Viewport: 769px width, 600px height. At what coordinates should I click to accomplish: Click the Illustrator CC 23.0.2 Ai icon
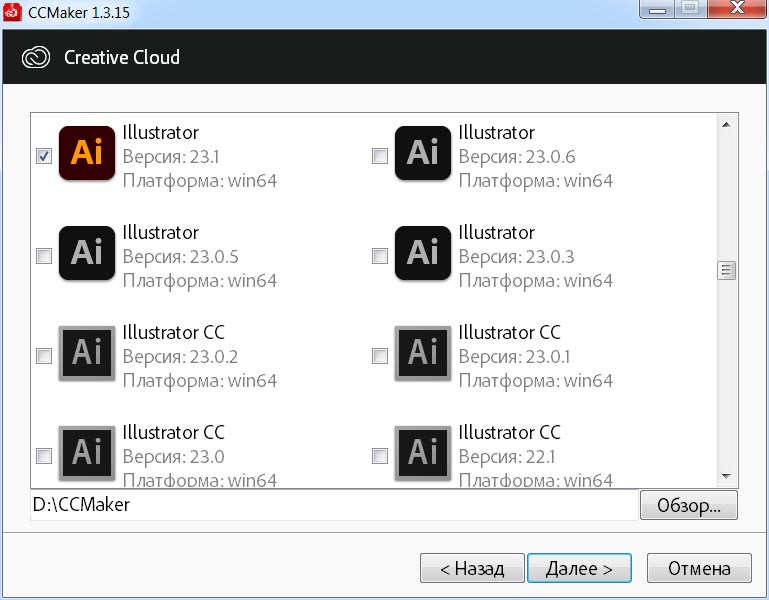coord(87,353)
